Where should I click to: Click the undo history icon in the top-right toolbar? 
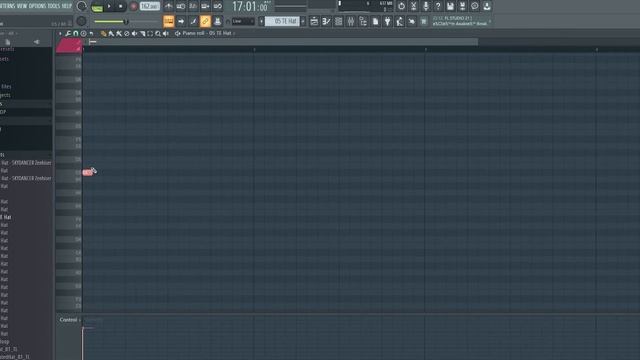(401, 6)
